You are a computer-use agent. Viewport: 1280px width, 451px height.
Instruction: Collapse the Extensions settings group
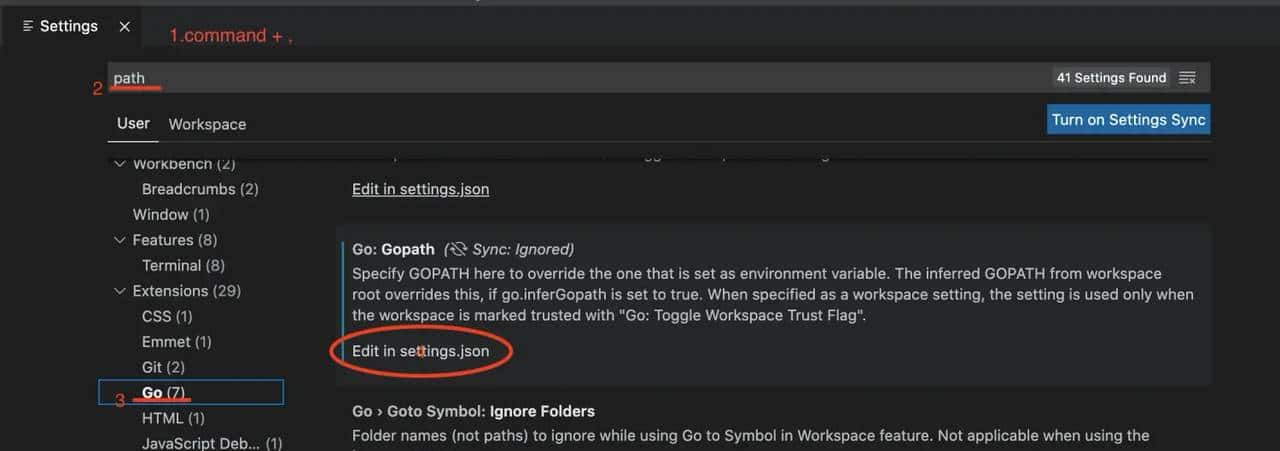tap(120, 291)
